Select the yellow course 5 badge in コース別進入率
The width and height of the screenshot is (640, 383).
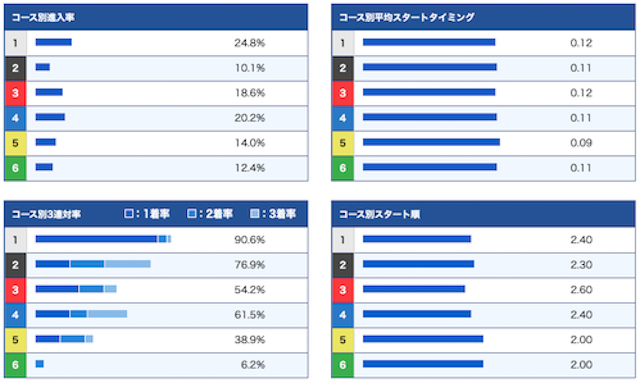pyautogui.click(x=15, y=143)
